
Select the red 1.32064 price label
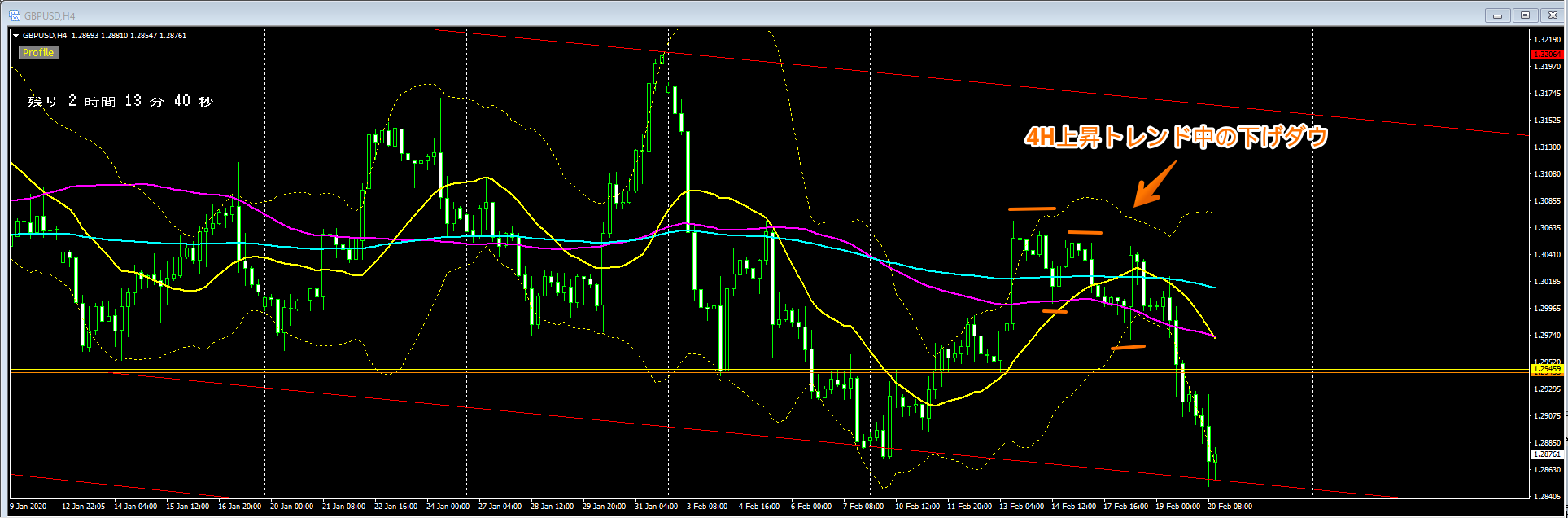click(x=1547, y=55)
